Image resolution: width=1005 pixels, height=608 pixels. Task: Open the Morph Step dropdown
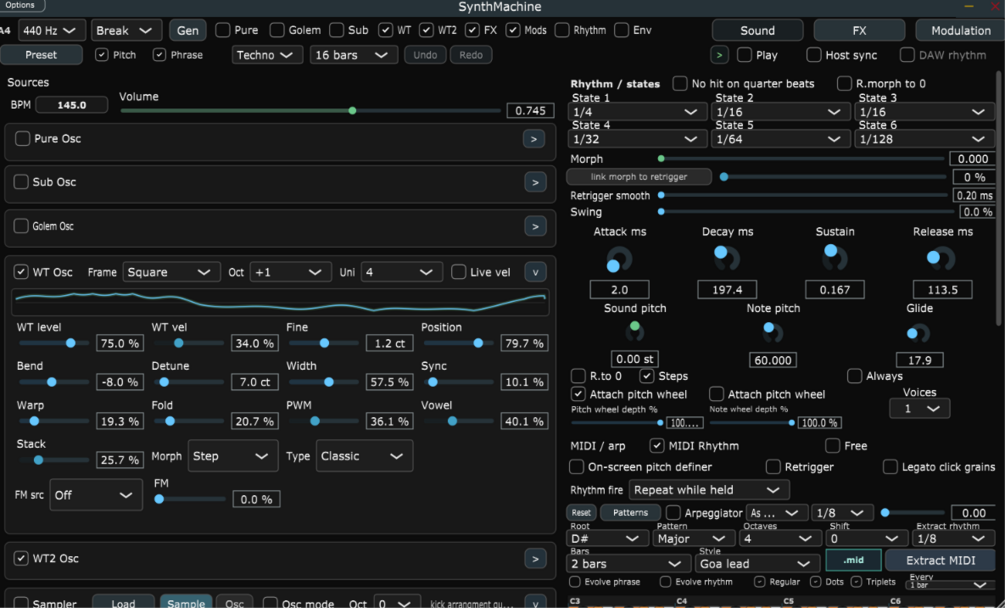point(233,456)
